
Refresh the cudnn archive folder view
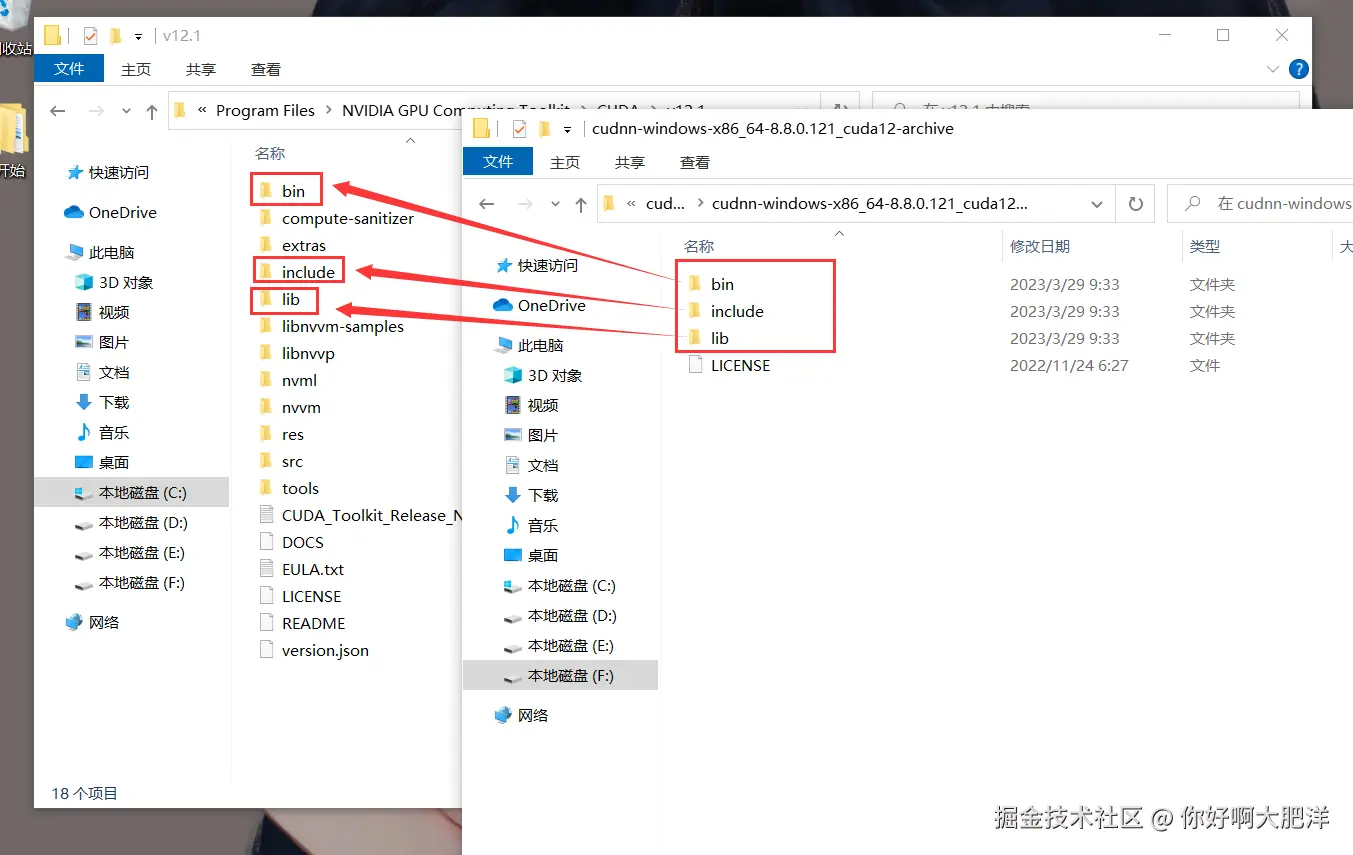(x=1136, y=203)
